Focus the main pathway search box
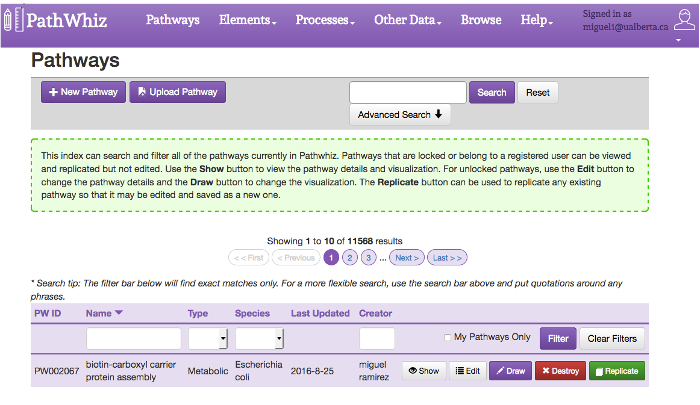Viewport: 700px width, 405px height. tap(408, 92)
